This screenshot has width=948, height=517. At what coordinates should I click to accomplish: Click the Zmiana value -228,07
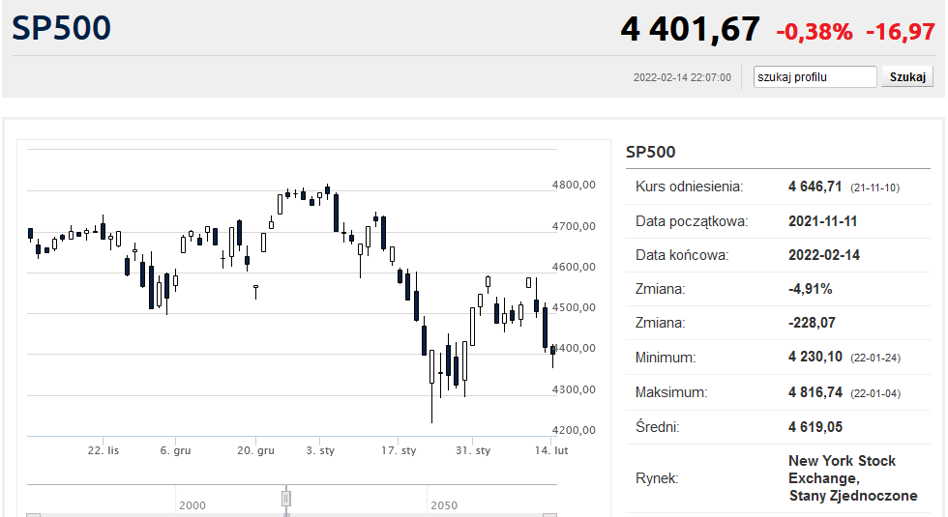pyautogui.click(x=812, y=323)
